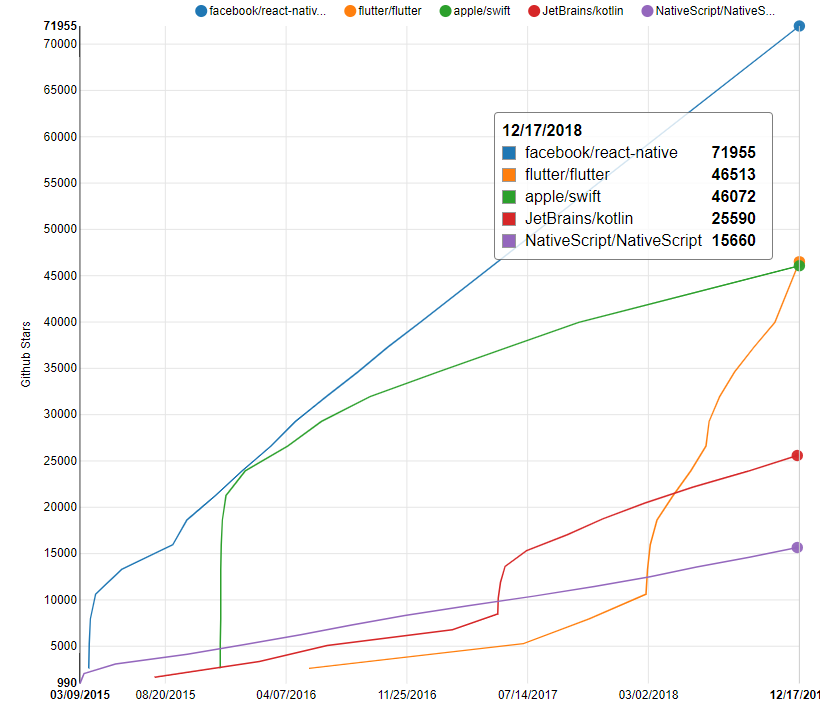831x722 pixels.
Task: Click apple/swift in the tooltip
Action: (x=563, y=197)
